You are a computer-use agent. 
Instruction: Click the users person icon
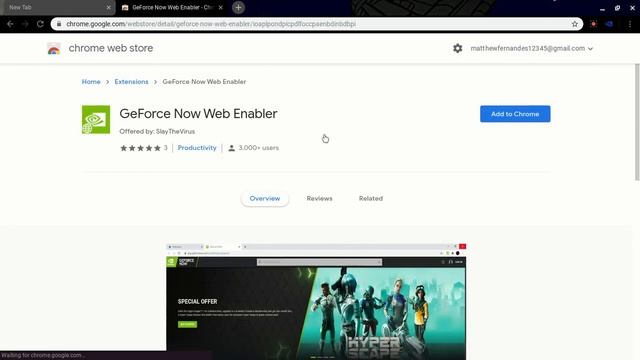coord(231,148)
